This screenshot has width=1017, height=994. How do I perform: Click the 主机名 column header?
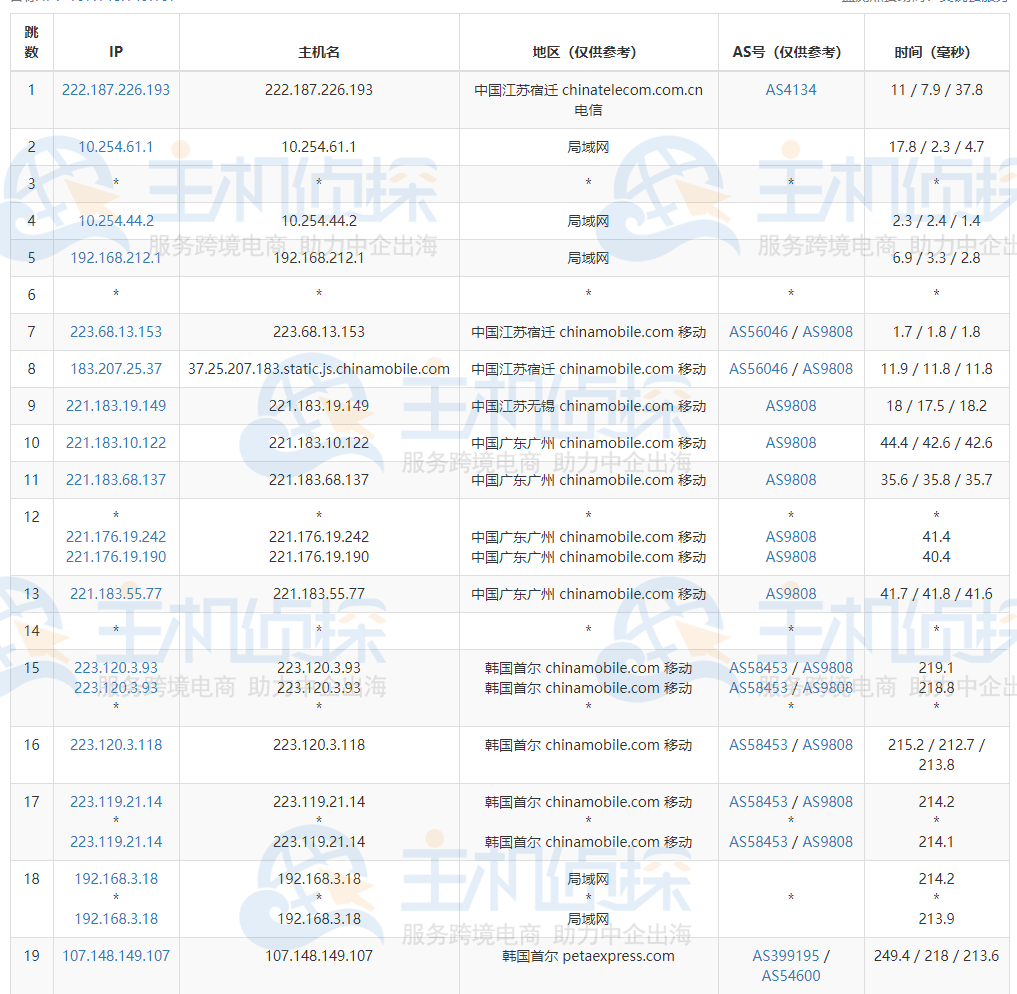(318, 42)
